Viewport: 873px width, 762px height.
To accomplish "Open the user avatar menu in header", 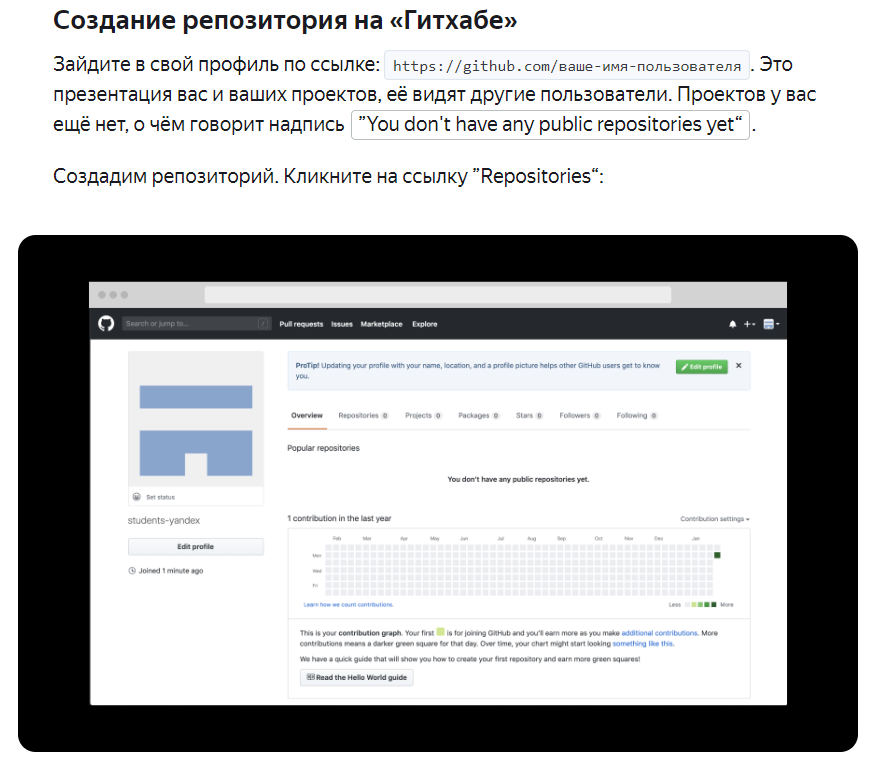I will [771, 324].
